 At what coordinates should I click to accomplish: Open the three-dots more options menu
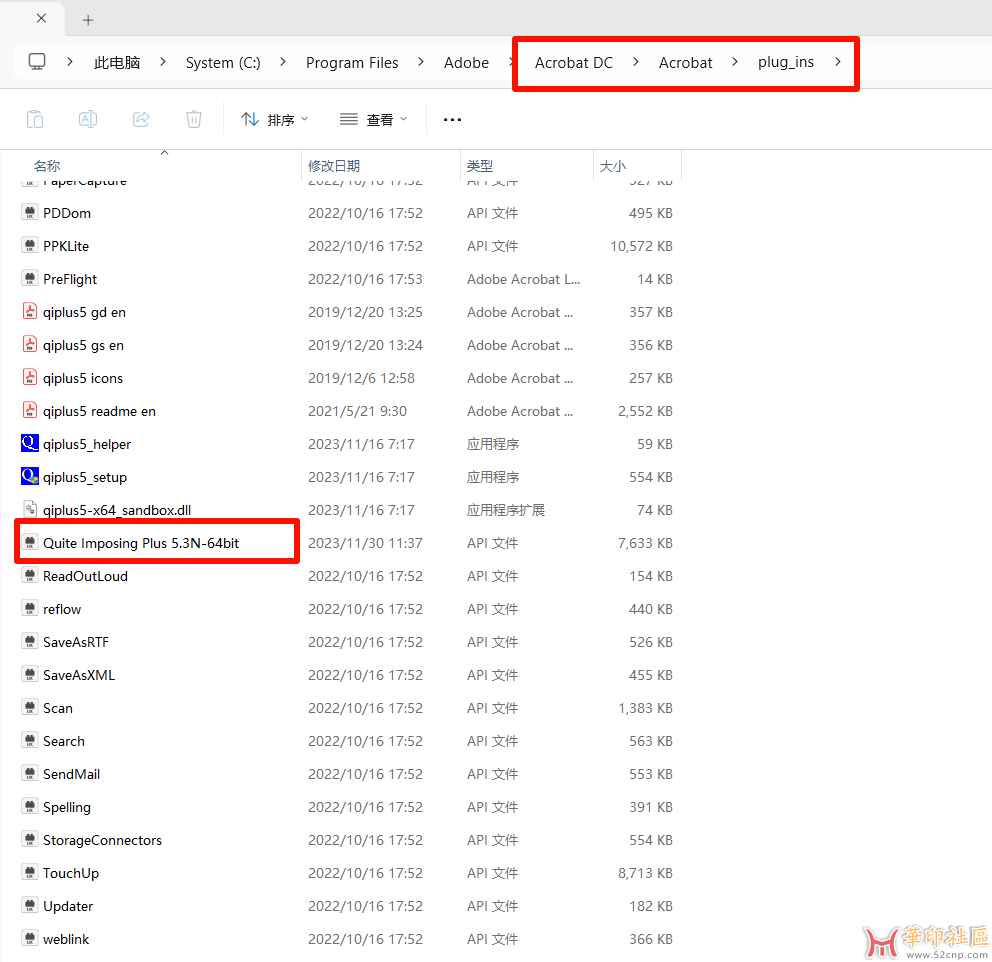coord(452,120)
